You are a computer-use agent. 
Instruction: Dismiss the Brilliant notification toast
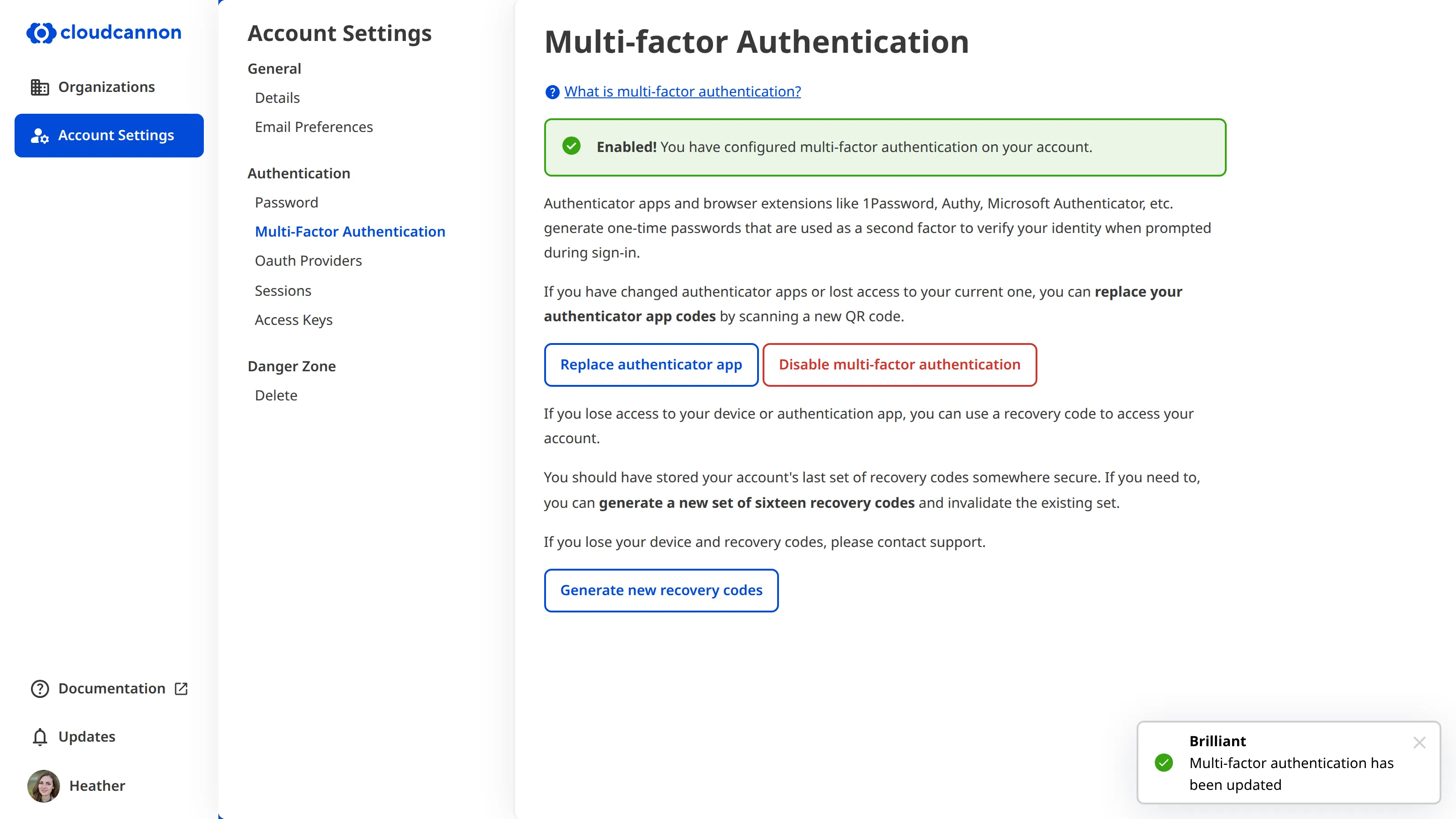(x=1419, y=742)
